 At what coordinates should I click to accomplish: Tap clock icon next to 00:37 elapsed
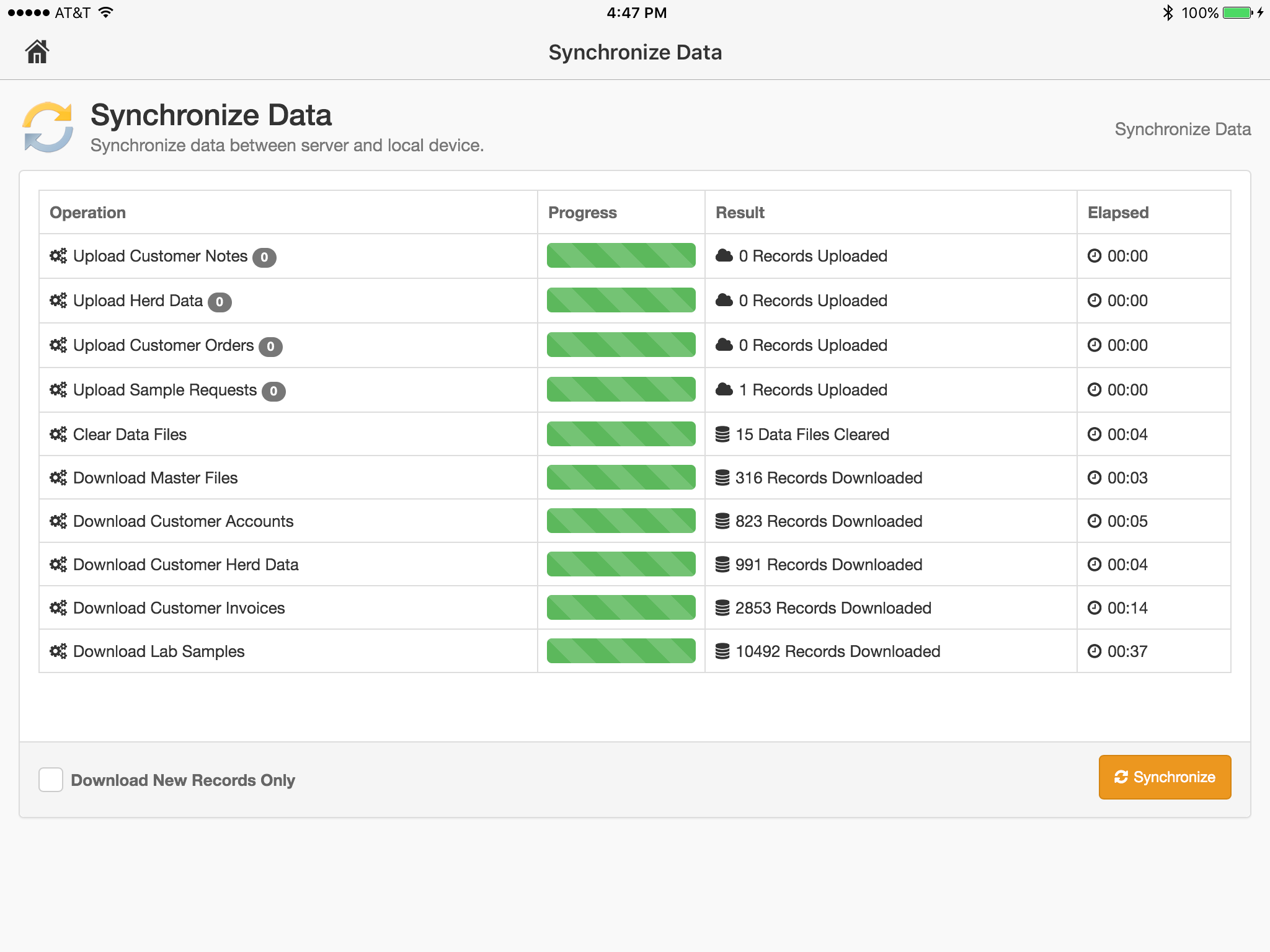[1095, 651]
